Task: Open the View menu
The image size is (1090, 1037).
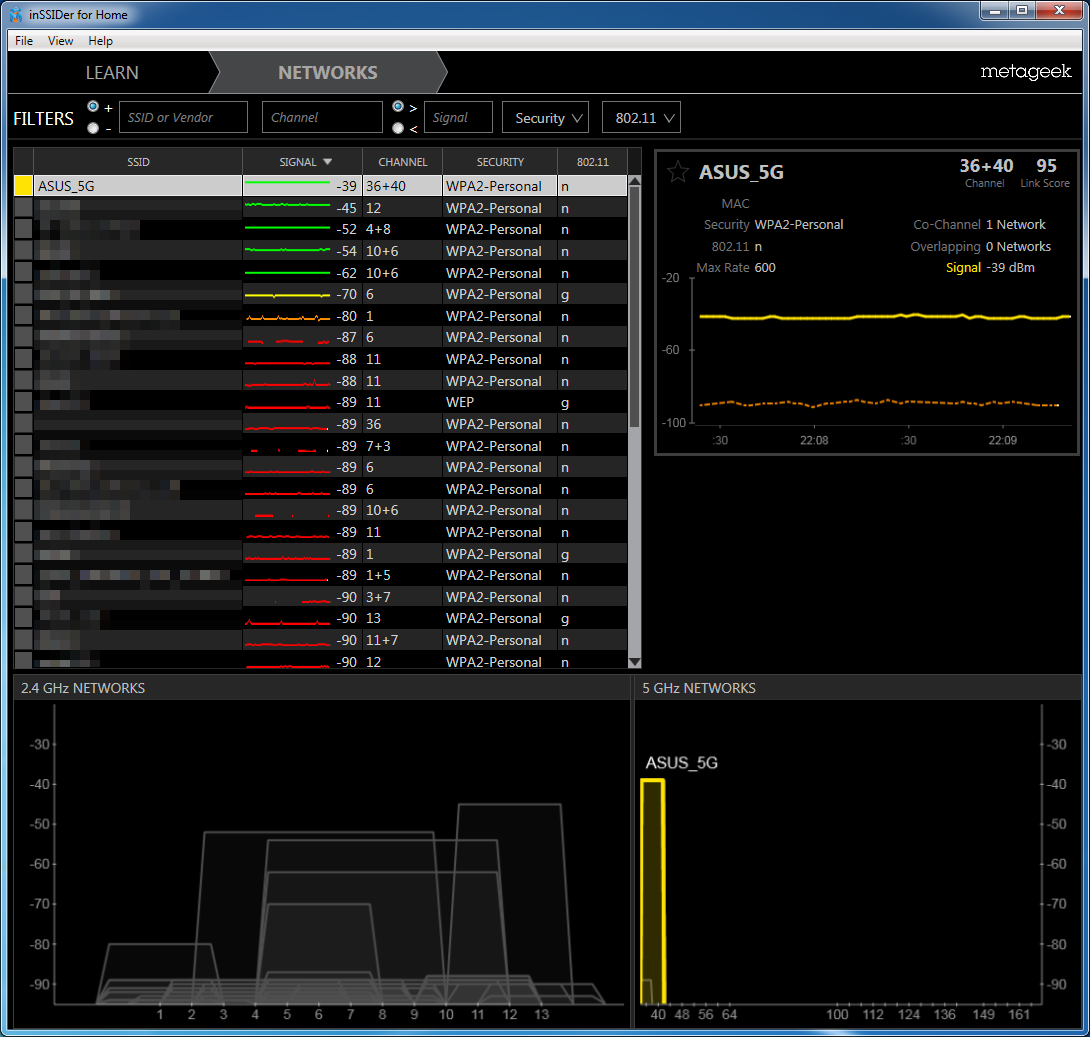Action: pos(60,41)
